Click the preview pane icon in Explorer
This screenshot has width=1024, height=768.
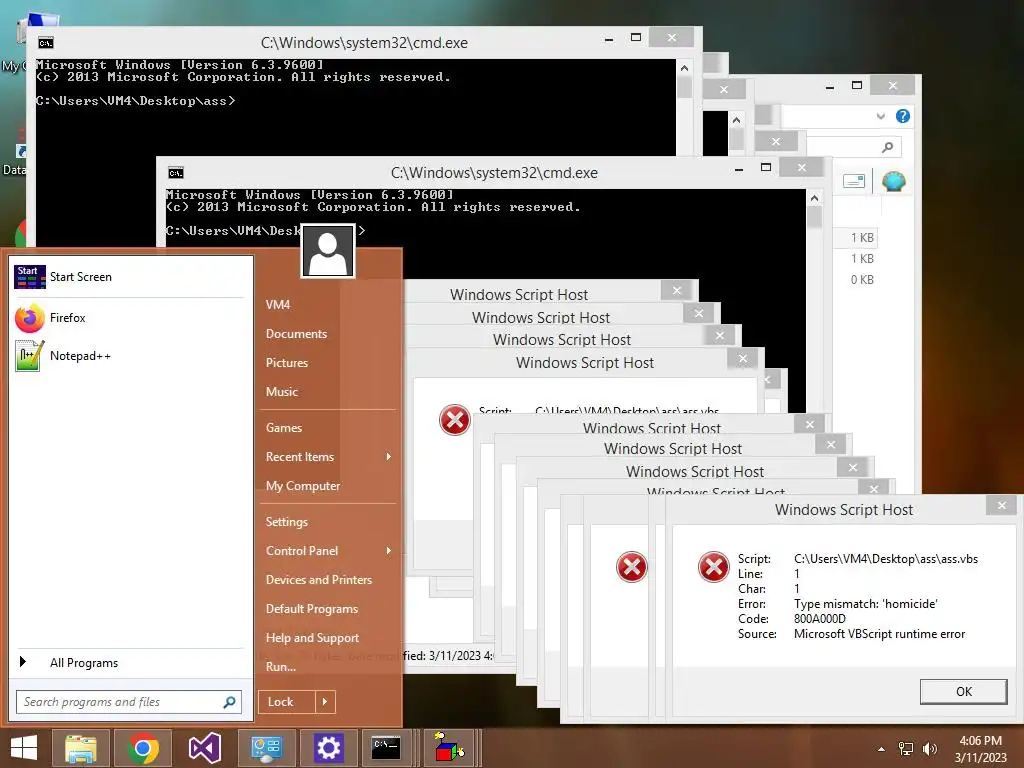pos(854,181)
